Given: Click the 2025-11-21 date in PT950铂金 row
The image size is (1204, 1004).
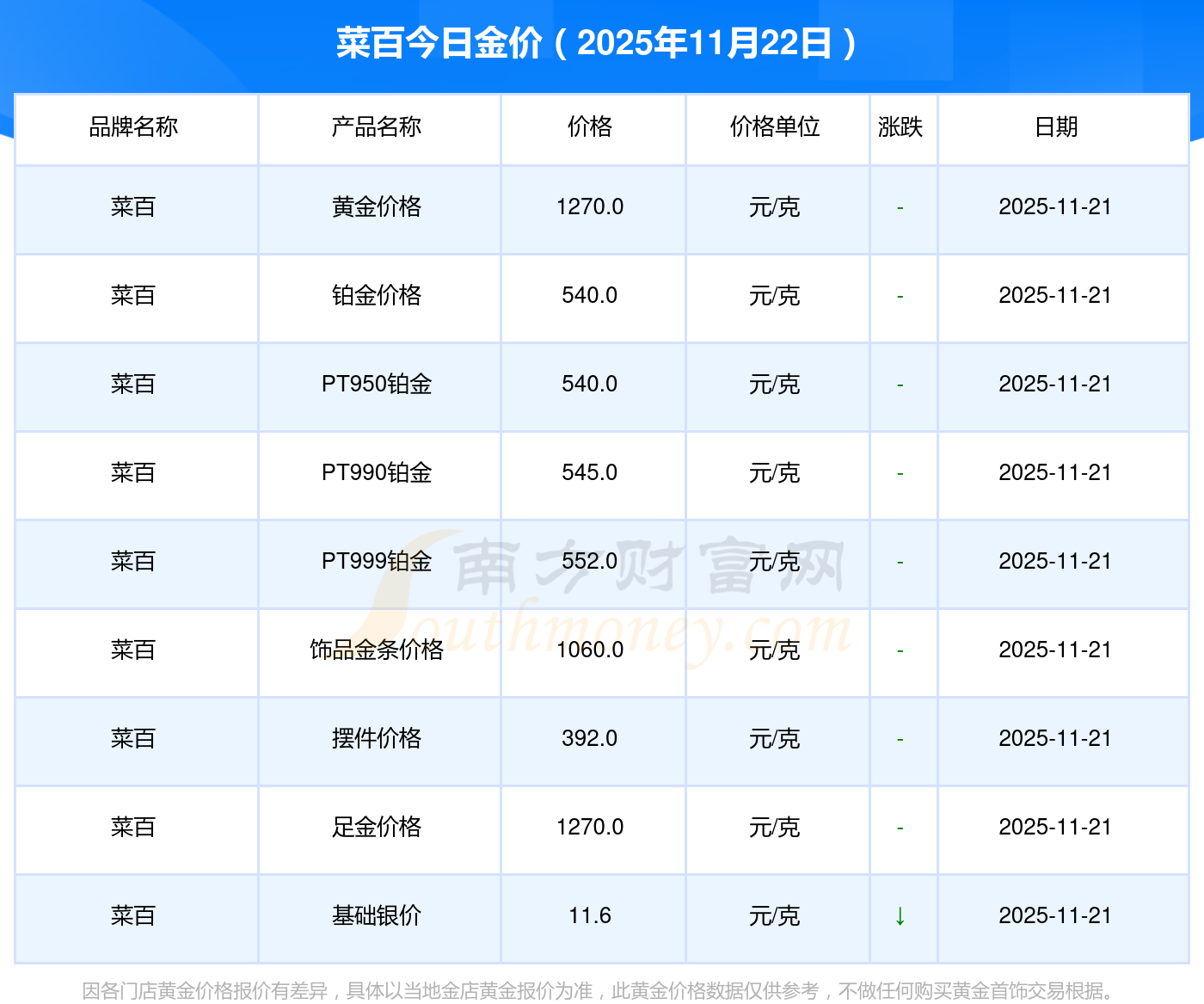Looking at the screenshot, I should click(1055, 384).
